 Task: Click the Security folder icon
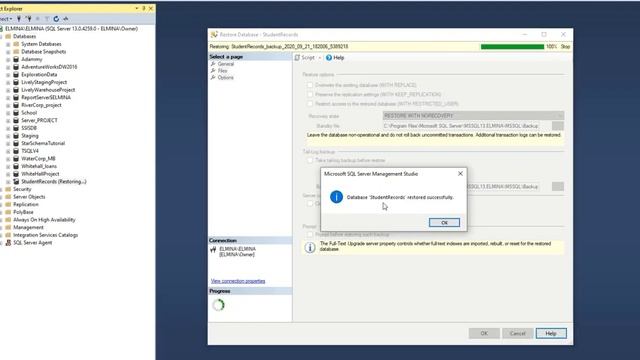point(8,189)
